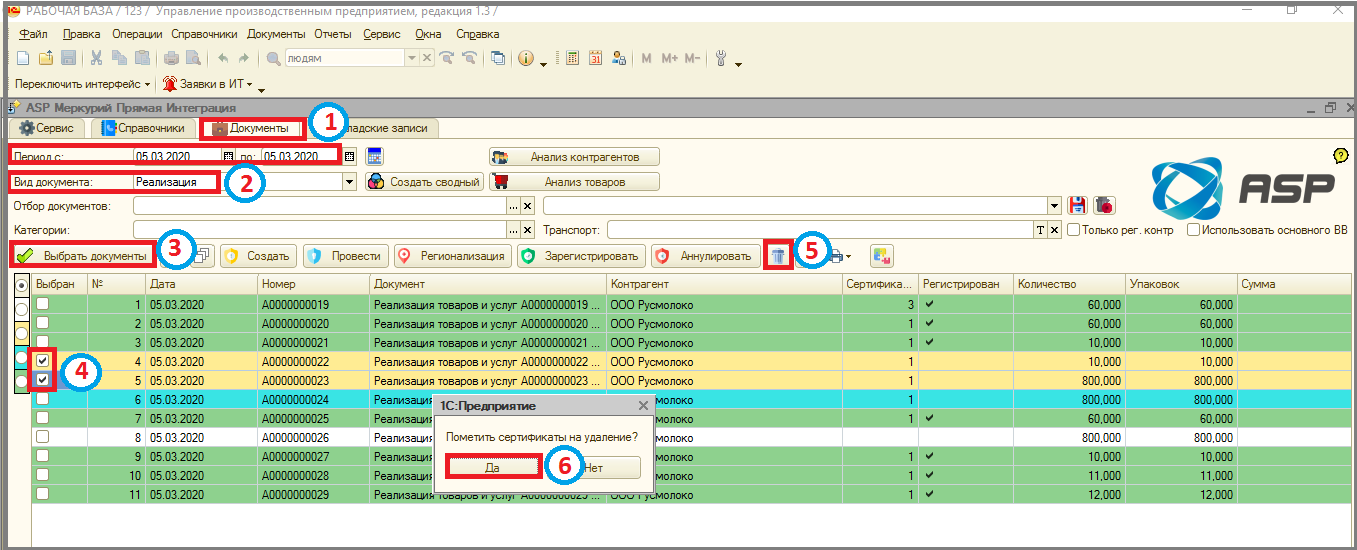Click the windows list icon in toolbar
Image resolution: width=1357 pixels, height=550 pixels.
tap(498, 58)
